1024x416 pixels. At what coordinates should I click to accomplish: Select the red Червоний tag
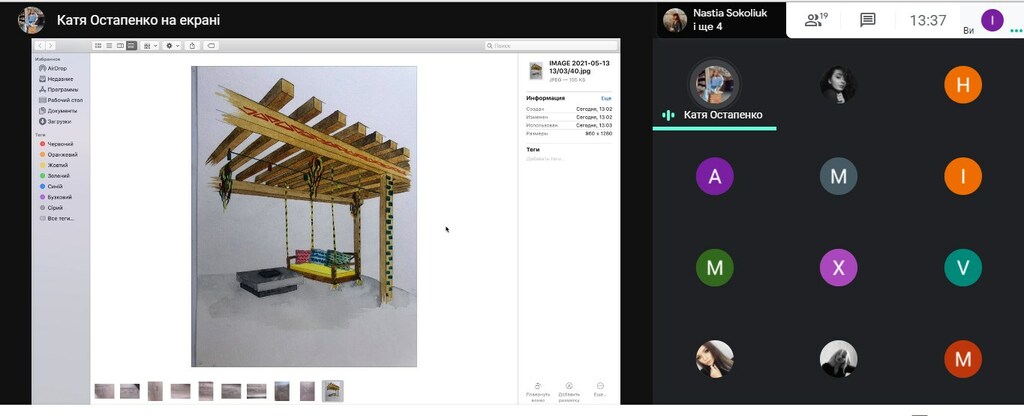tap(56, 144)
